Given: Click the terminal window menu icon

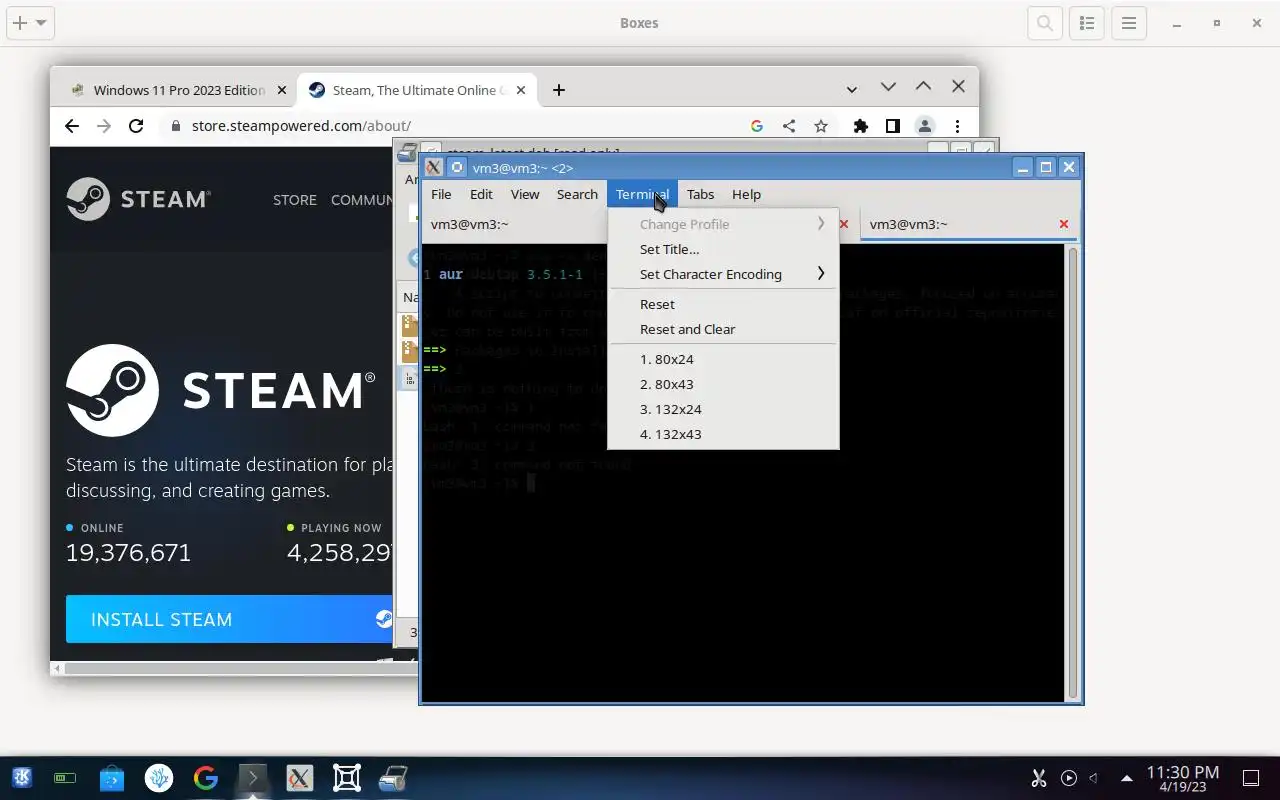Looking at the screenshot, I should (433, 167).
